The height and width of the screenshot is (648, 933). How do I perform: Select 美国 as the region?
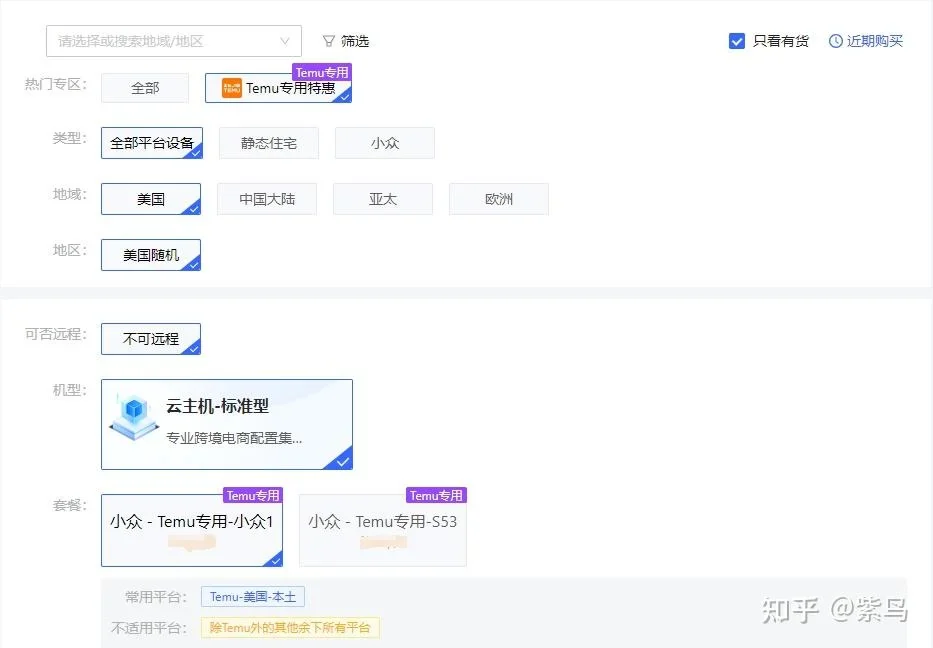[x=151, y=199]
